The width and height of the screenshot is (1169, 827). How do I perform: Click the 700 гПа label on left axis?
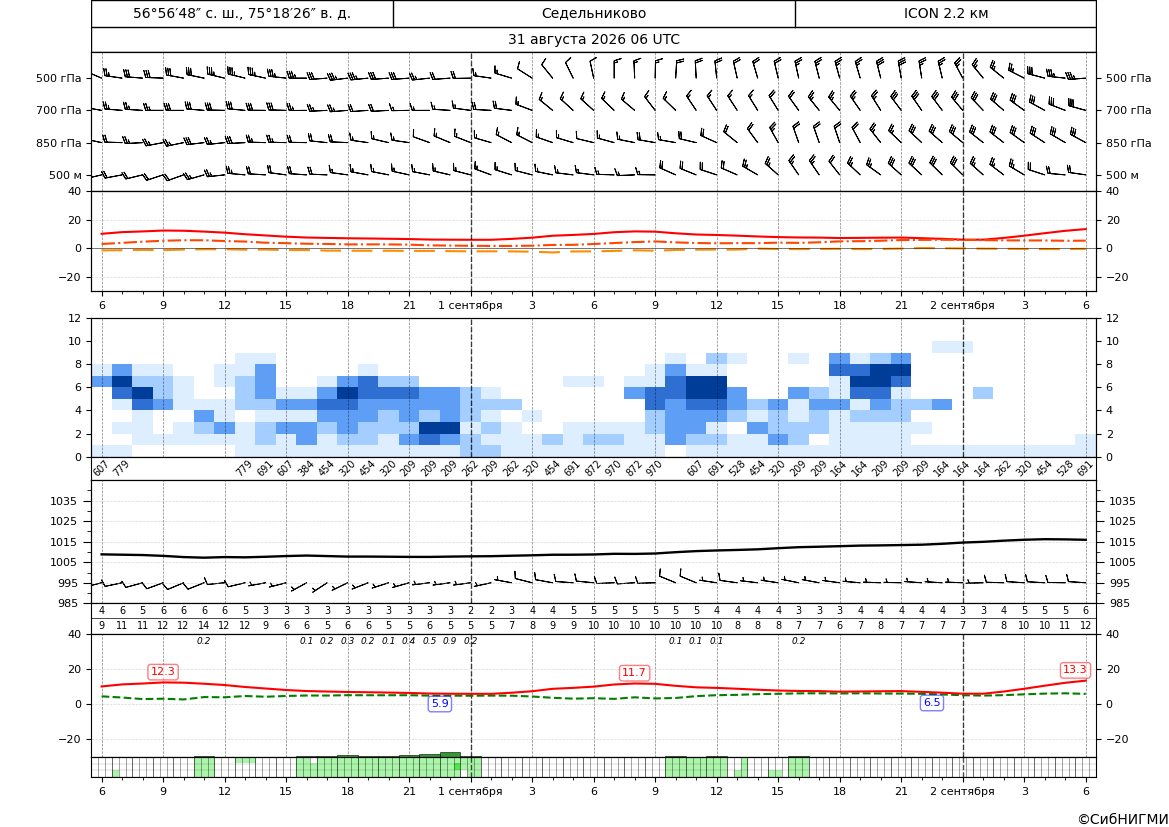[59, 110]
